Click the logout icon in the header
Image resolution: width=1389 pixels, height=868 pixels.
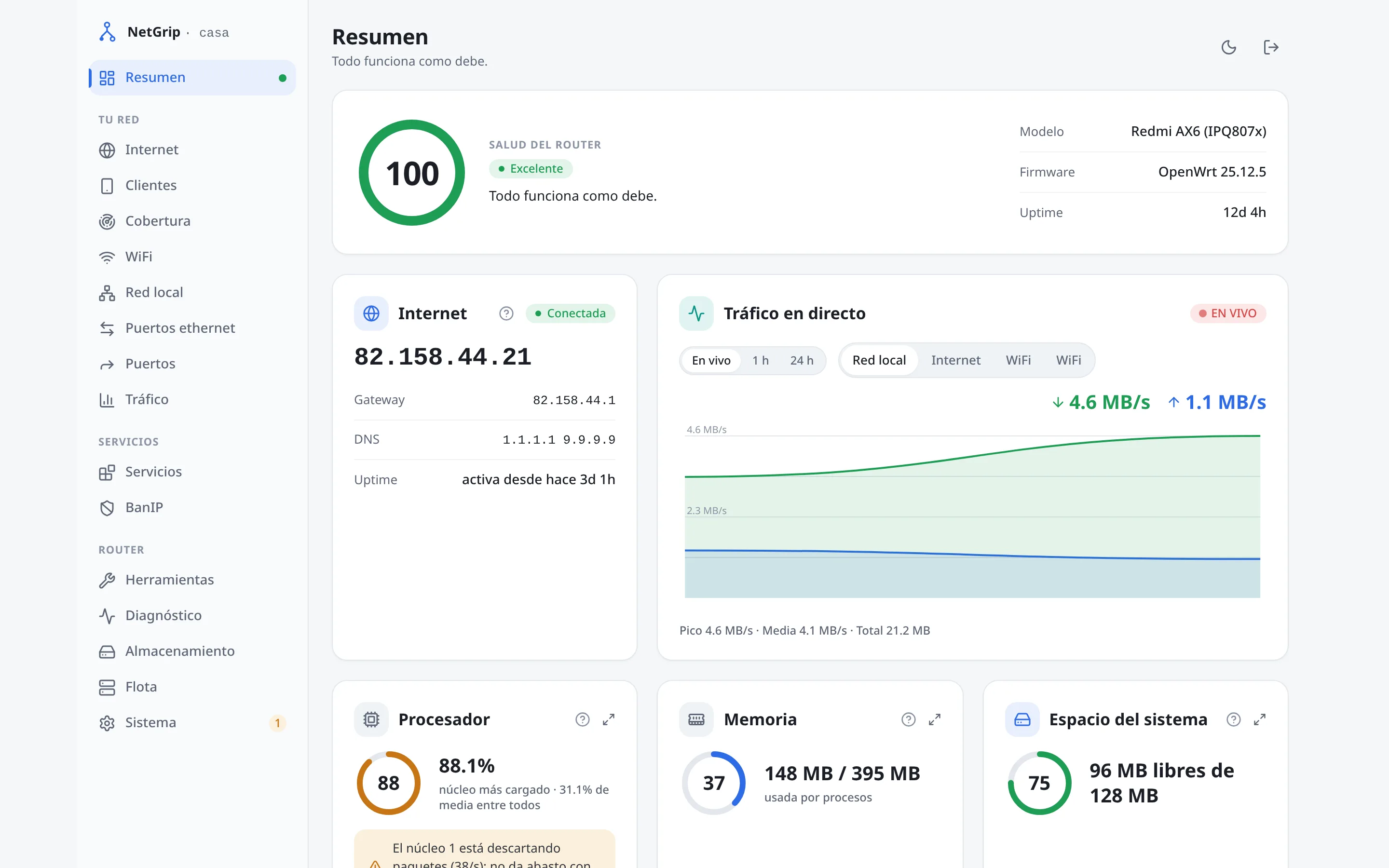1271,47
